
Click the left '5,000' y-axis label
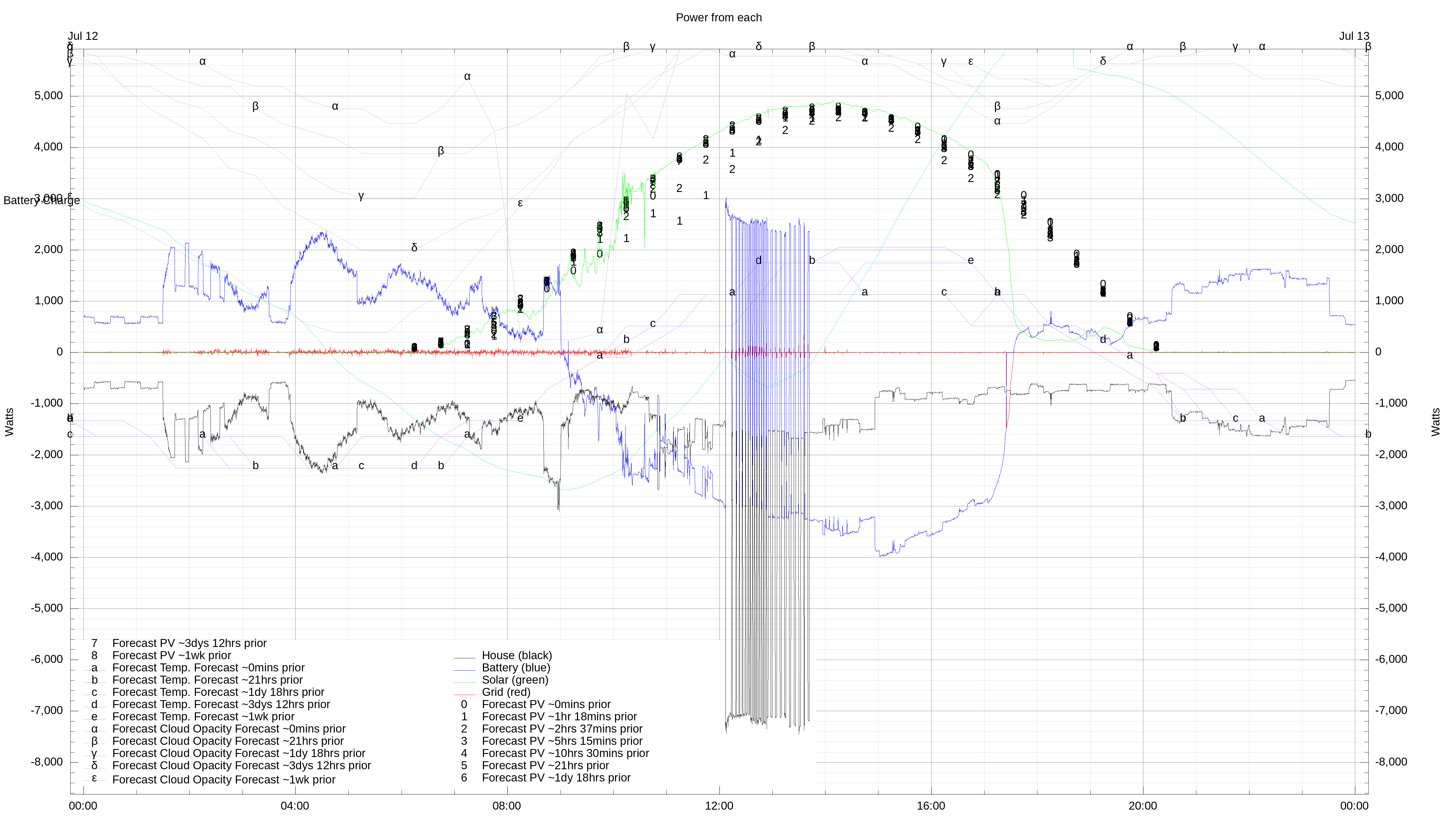49,96
